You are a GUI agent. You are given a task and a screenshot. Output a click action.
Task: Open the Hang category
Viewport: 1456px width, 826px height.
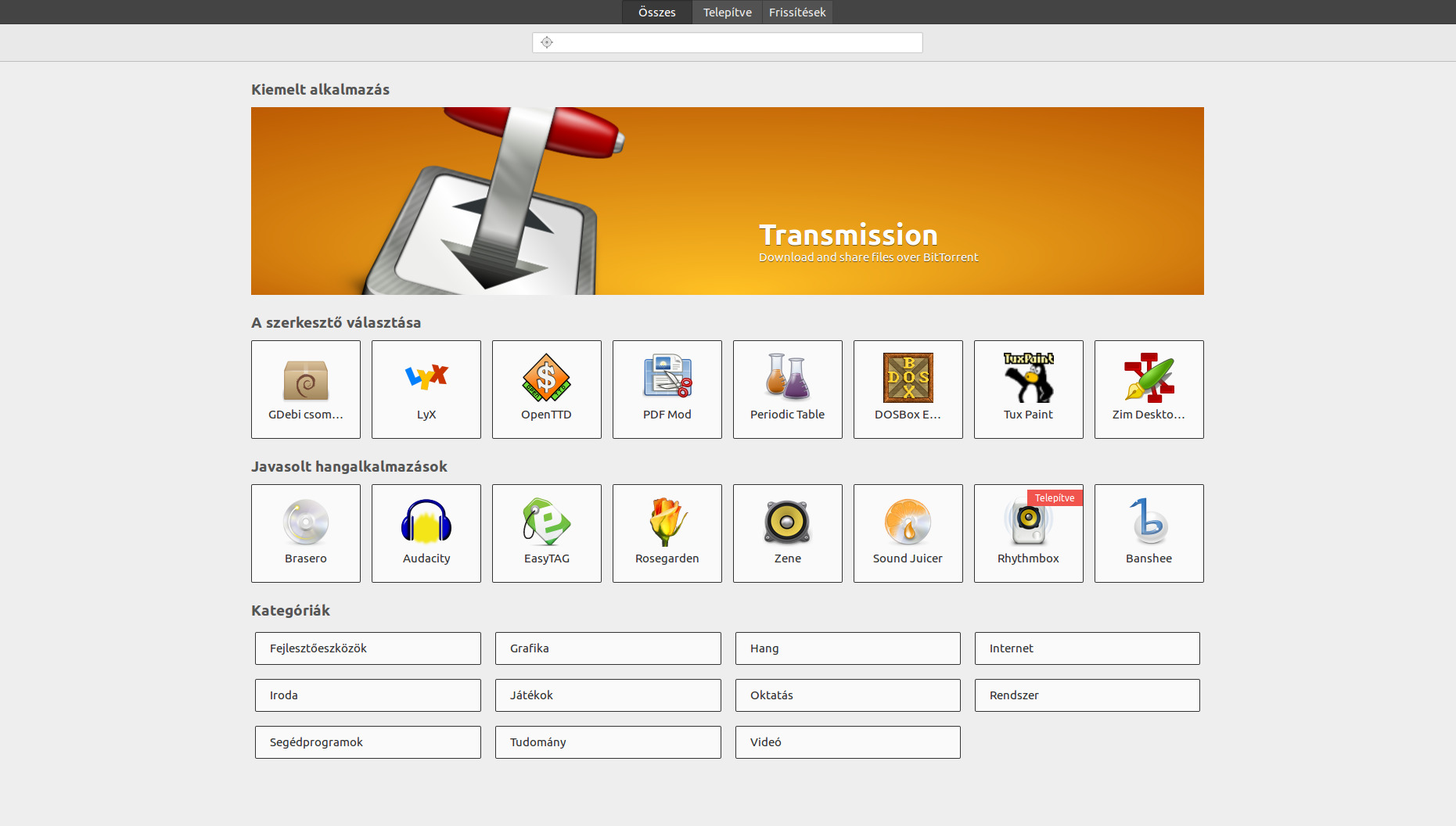[x=848, y=648]
